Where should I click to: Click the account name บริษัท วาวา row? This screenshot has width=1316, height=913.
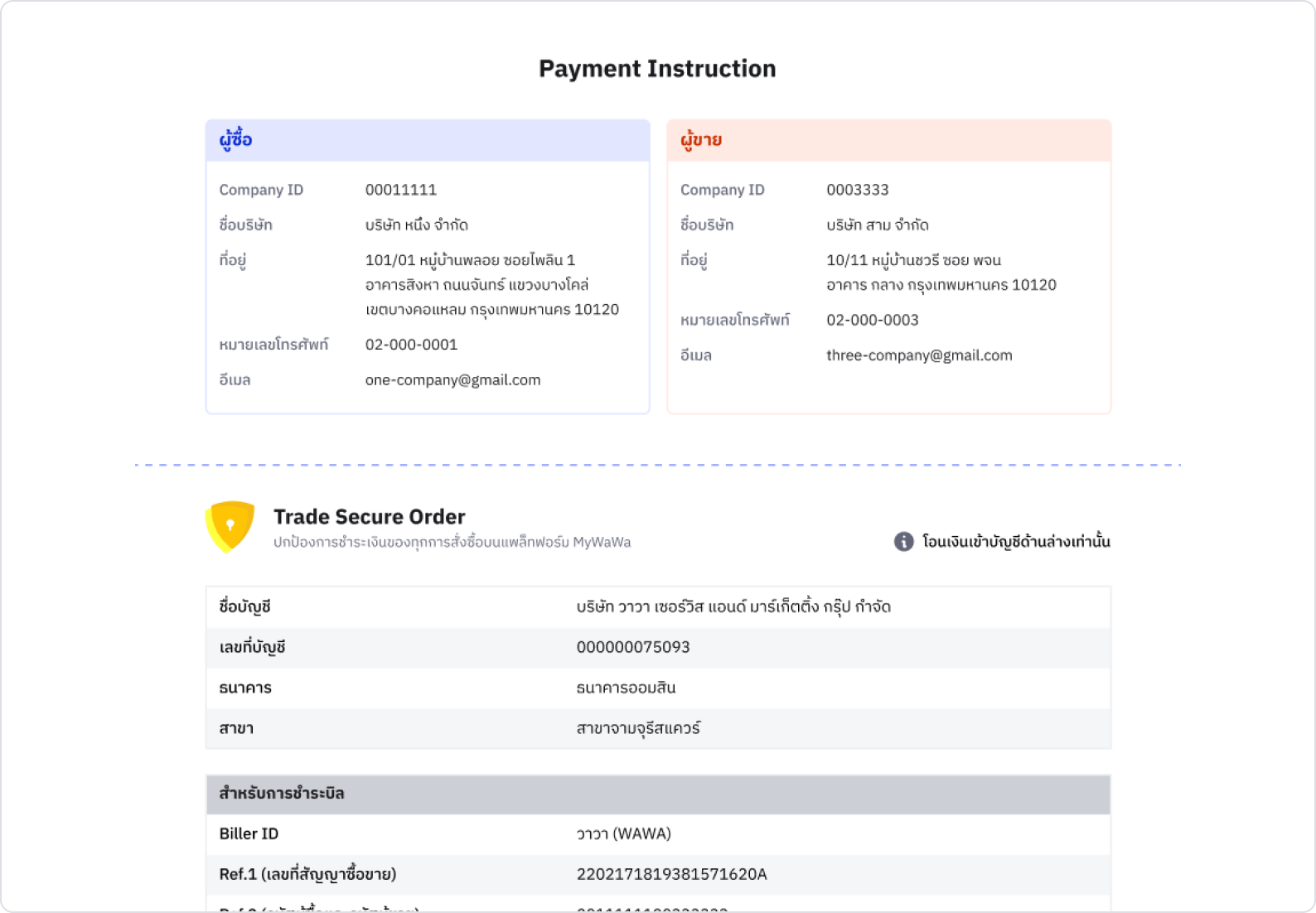(x=658, y=606)
